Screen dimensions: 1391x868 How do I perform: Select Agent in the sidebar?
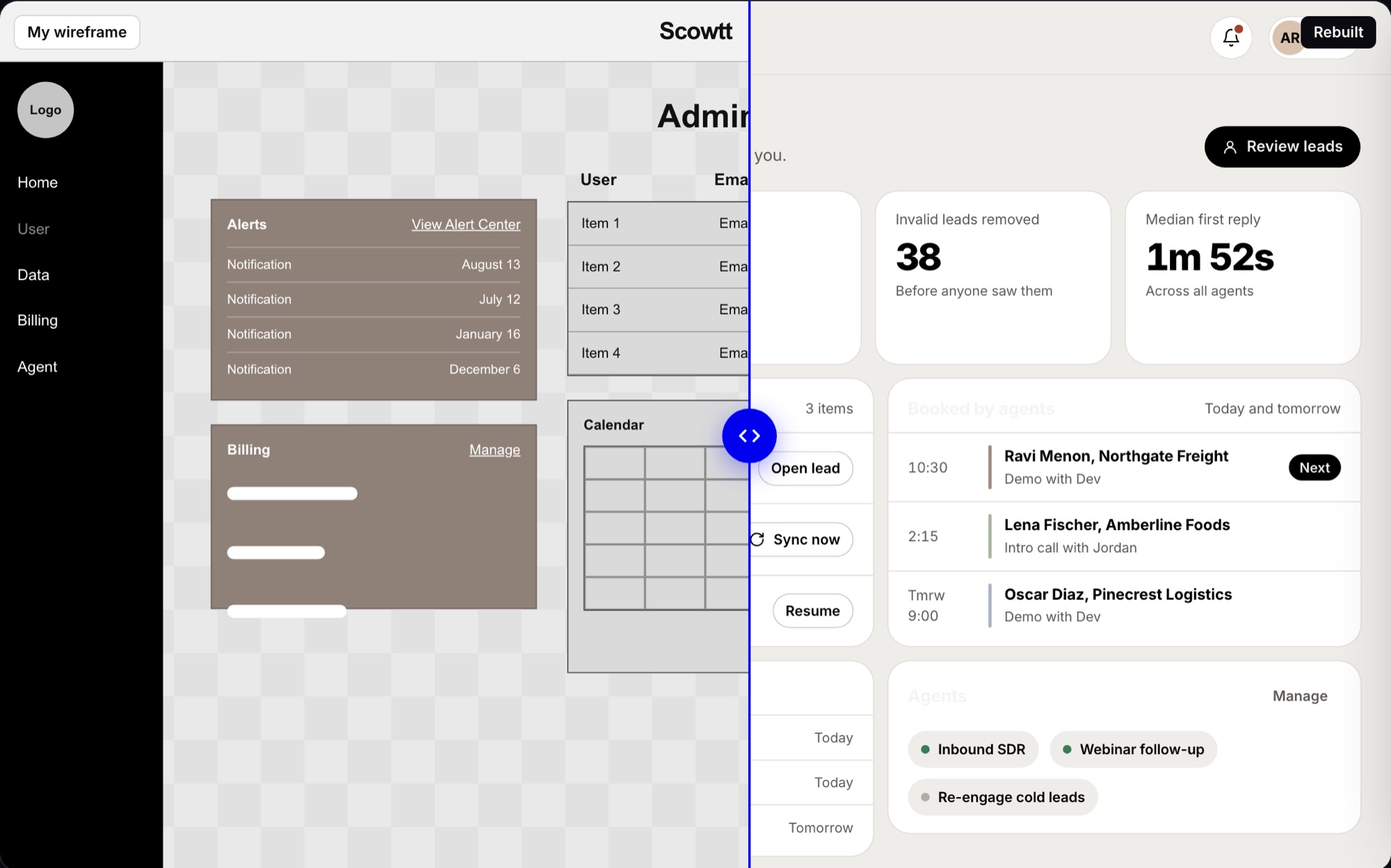pyautogui.click(x=38, y=367)
